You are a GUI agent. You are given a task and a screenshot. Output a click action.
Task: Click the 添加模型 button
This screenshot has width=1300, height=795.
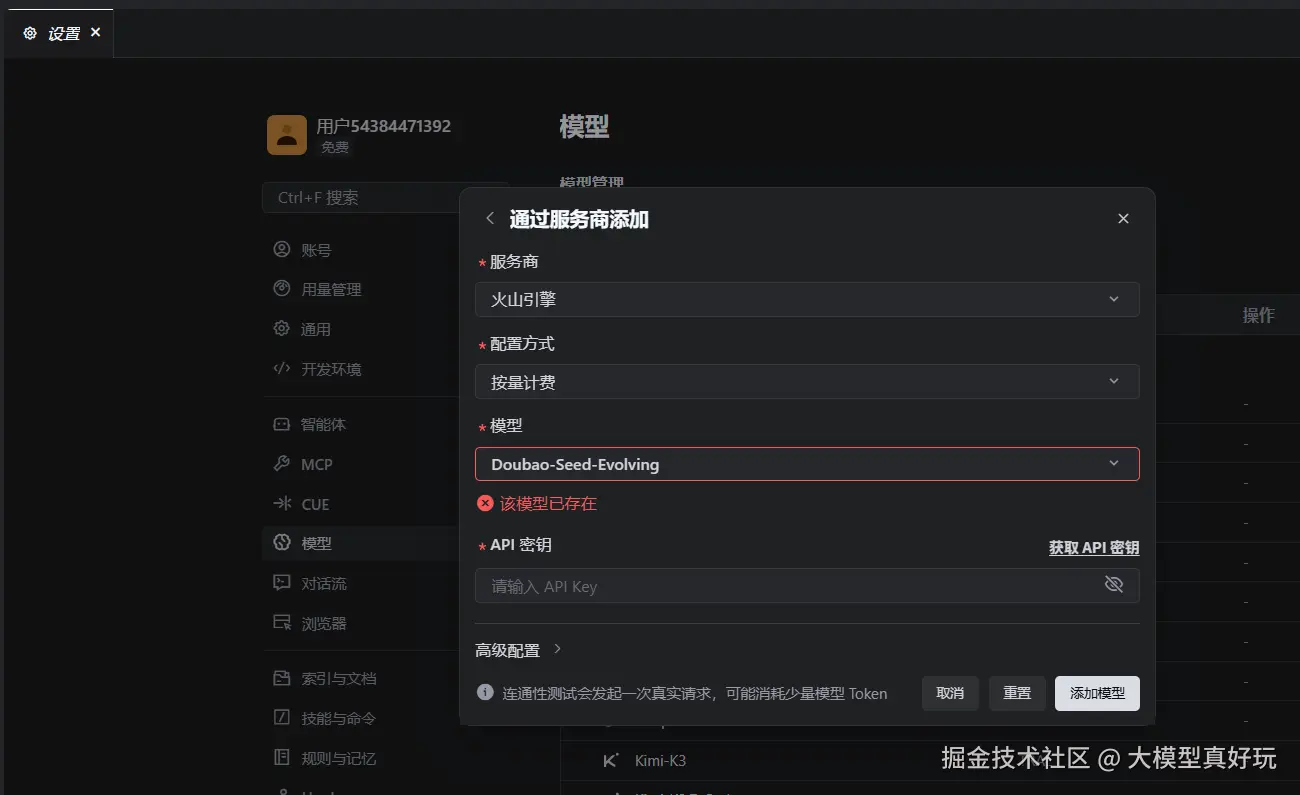click(1097, 693)
